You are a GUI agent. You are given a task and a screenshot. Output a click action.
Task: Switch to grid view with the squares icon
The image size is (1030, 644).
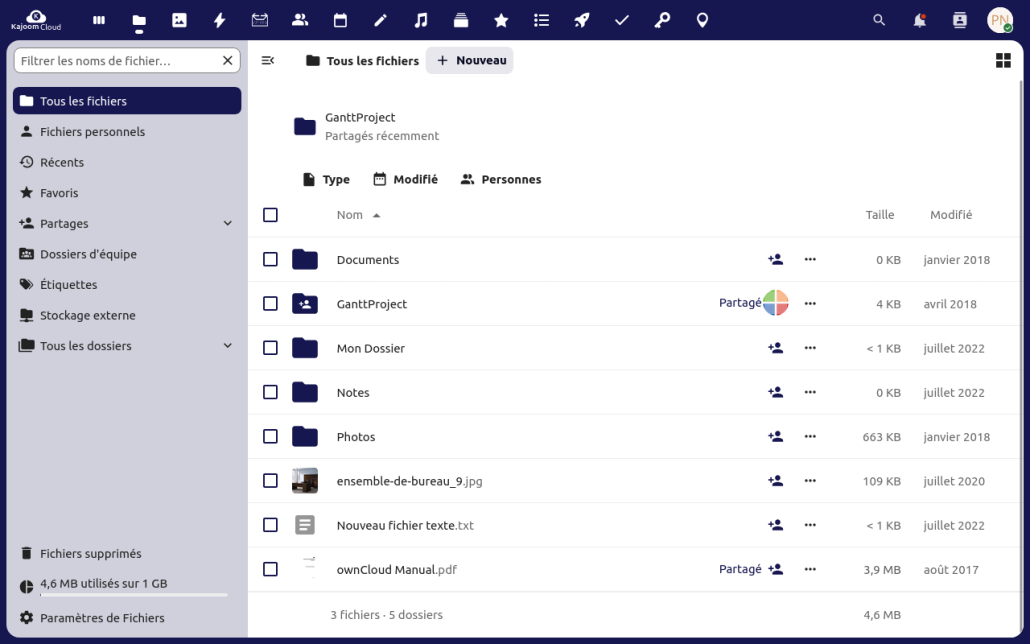pos(1001,60)
